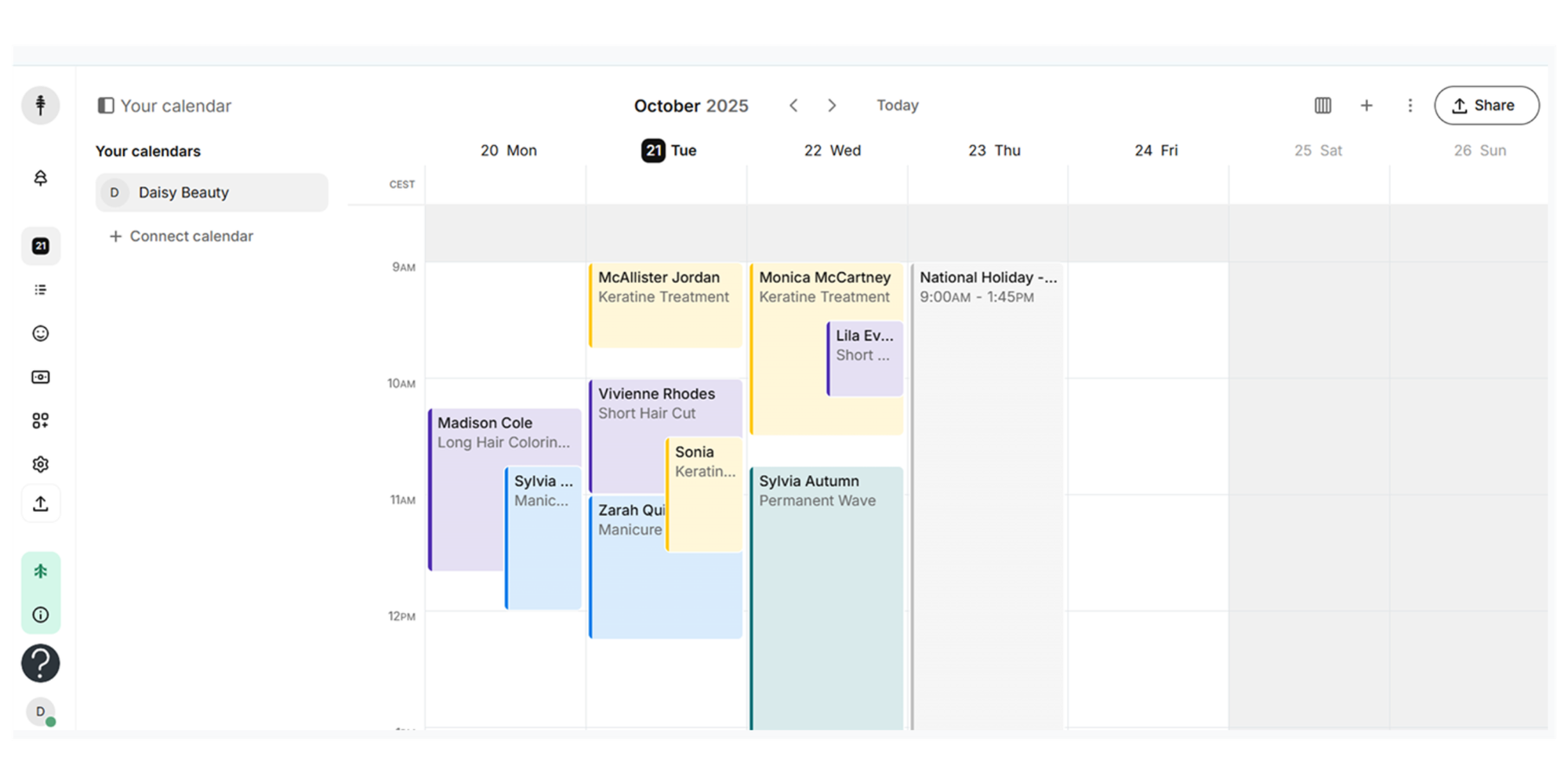The height and width of the screenshot is (784, 1568).
Task: Click the Today button
Action: pyautogui.click(x=897, y=106)
